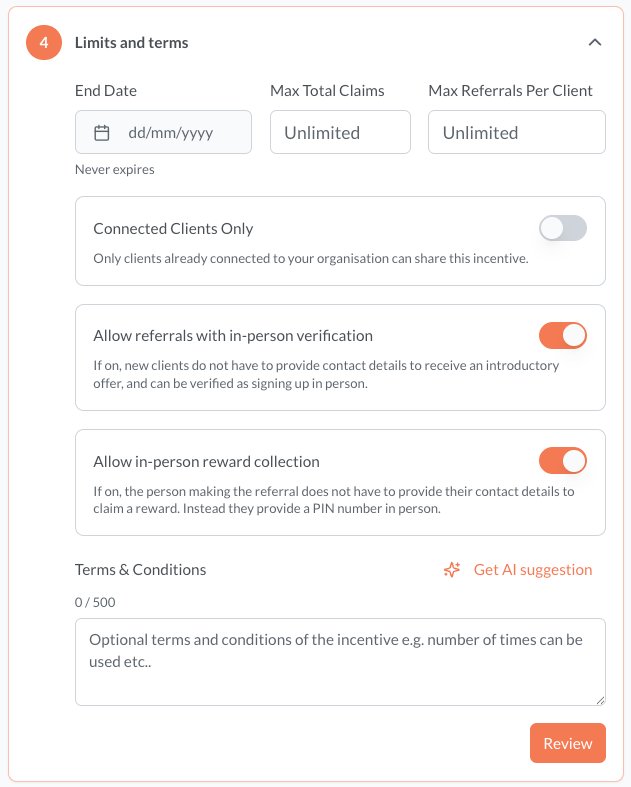The image size is (631, 787).
Task: Click the text area resize handle corner
Action: [x=600, y=701]
